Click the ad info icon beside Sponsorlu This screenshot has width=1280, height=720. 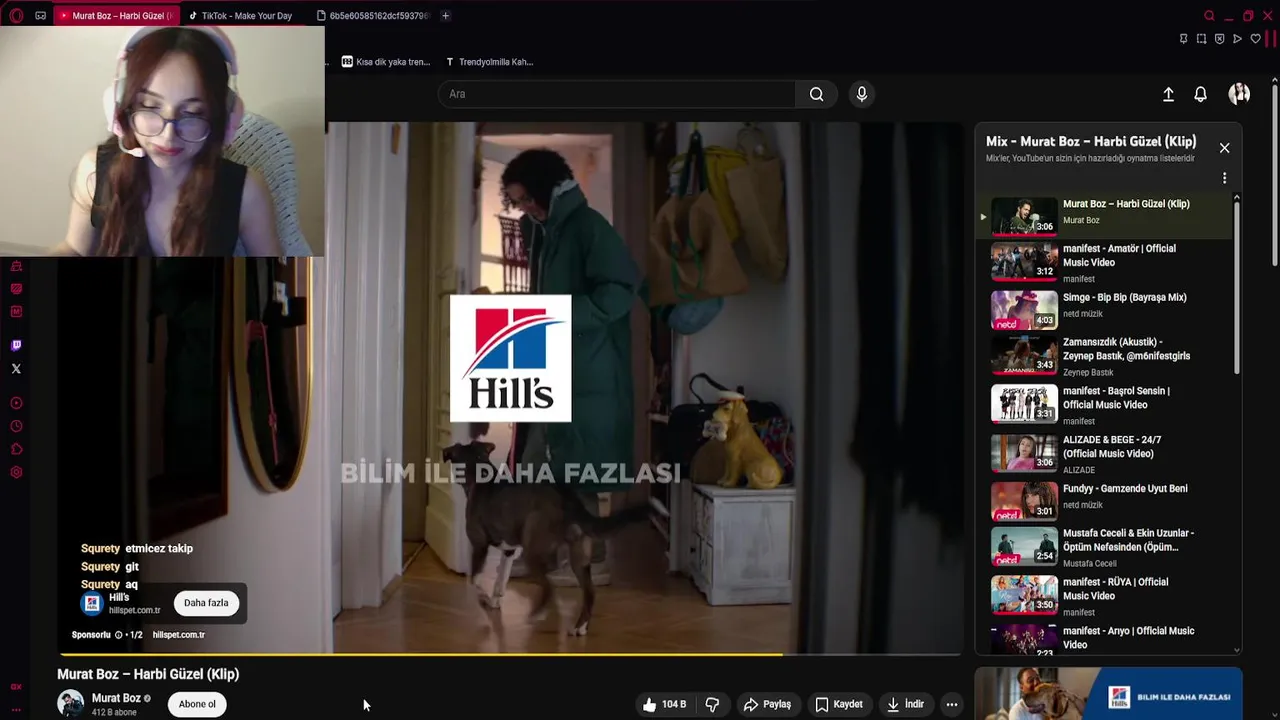click(x=119, y=635)
